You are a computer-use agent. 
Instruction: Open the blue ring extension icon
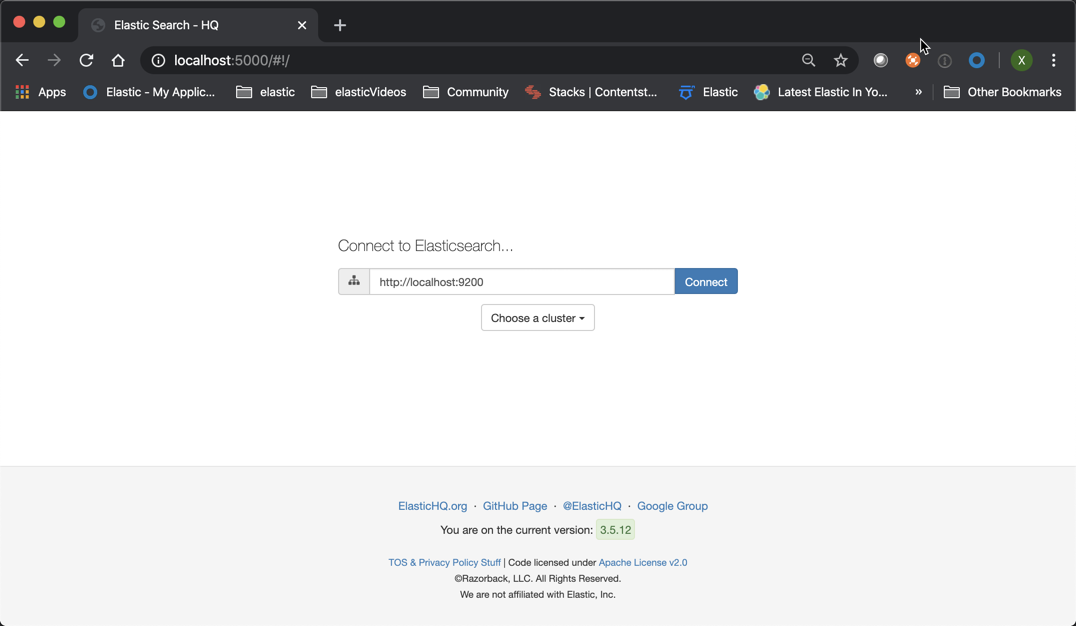976,60
